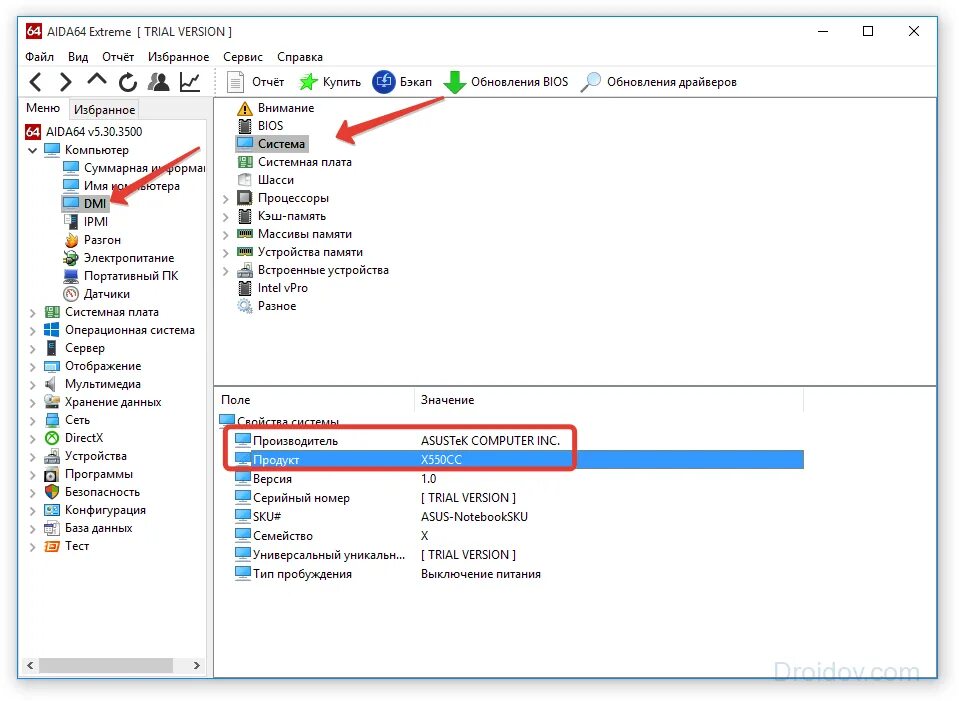Viewport: 959px width, 701px height.
Task: Select Шасси in the DMI list
Action: (265, 180)
